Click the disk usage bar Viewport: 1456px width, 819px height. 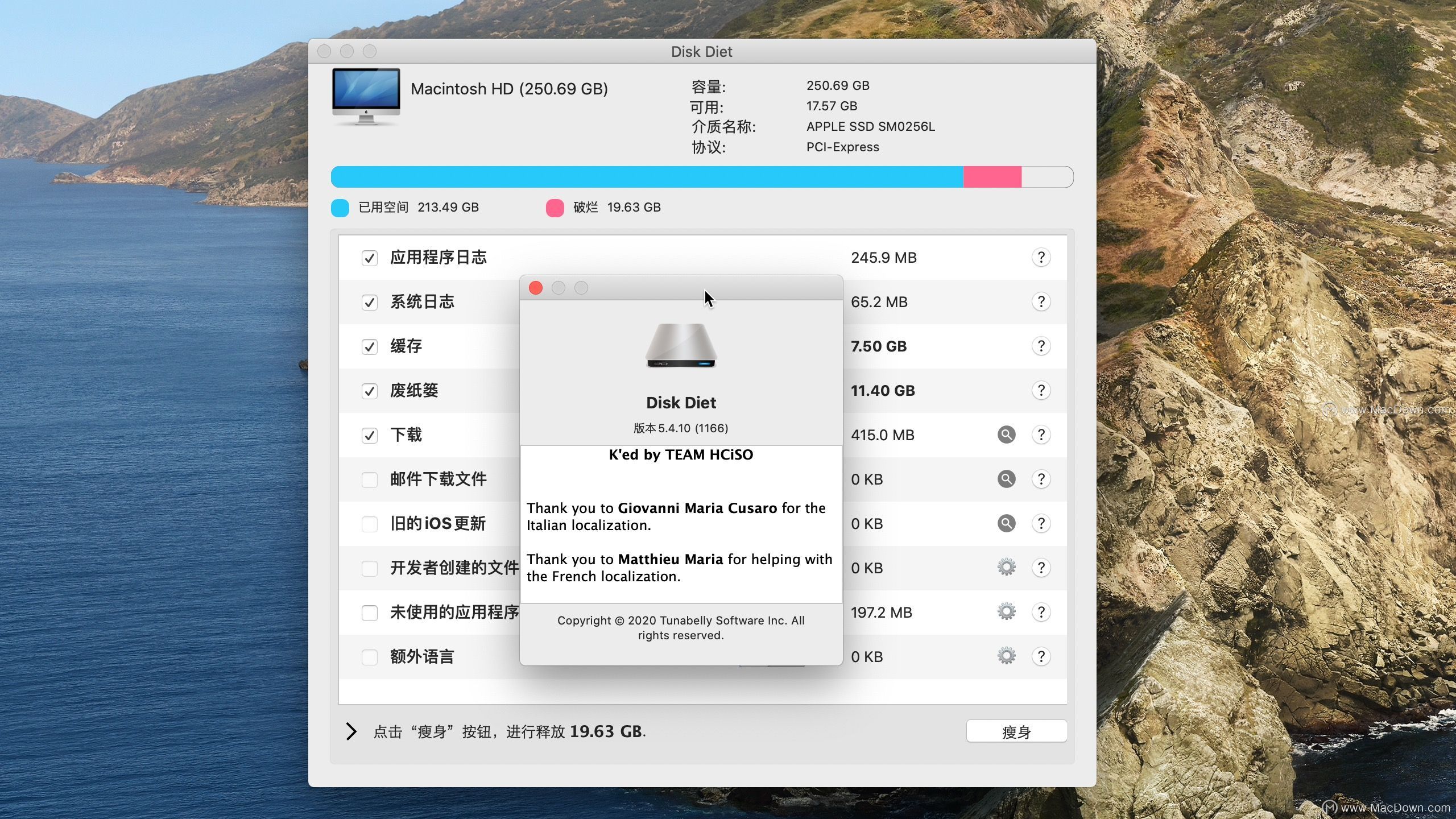(702, 177)
